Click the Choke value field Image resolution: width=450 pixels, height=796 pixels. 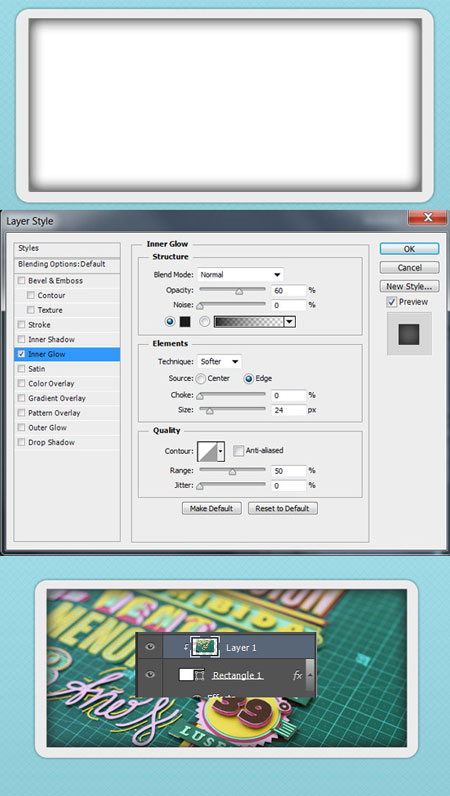(288, 395)
